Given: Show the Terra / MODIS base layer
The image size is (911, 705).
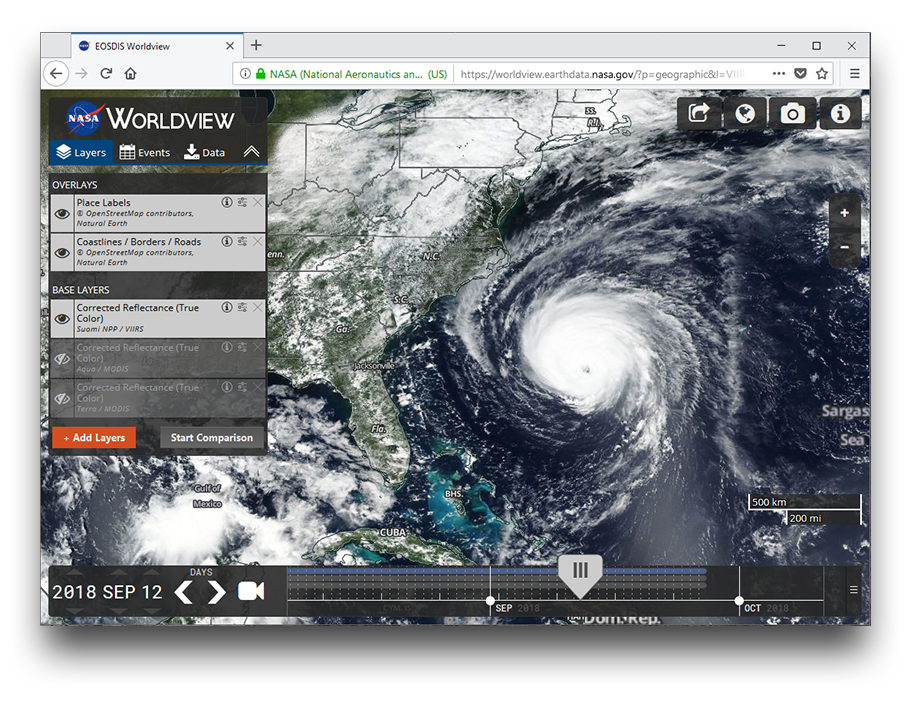Looking at the screenshot, I should pos(62,398).
